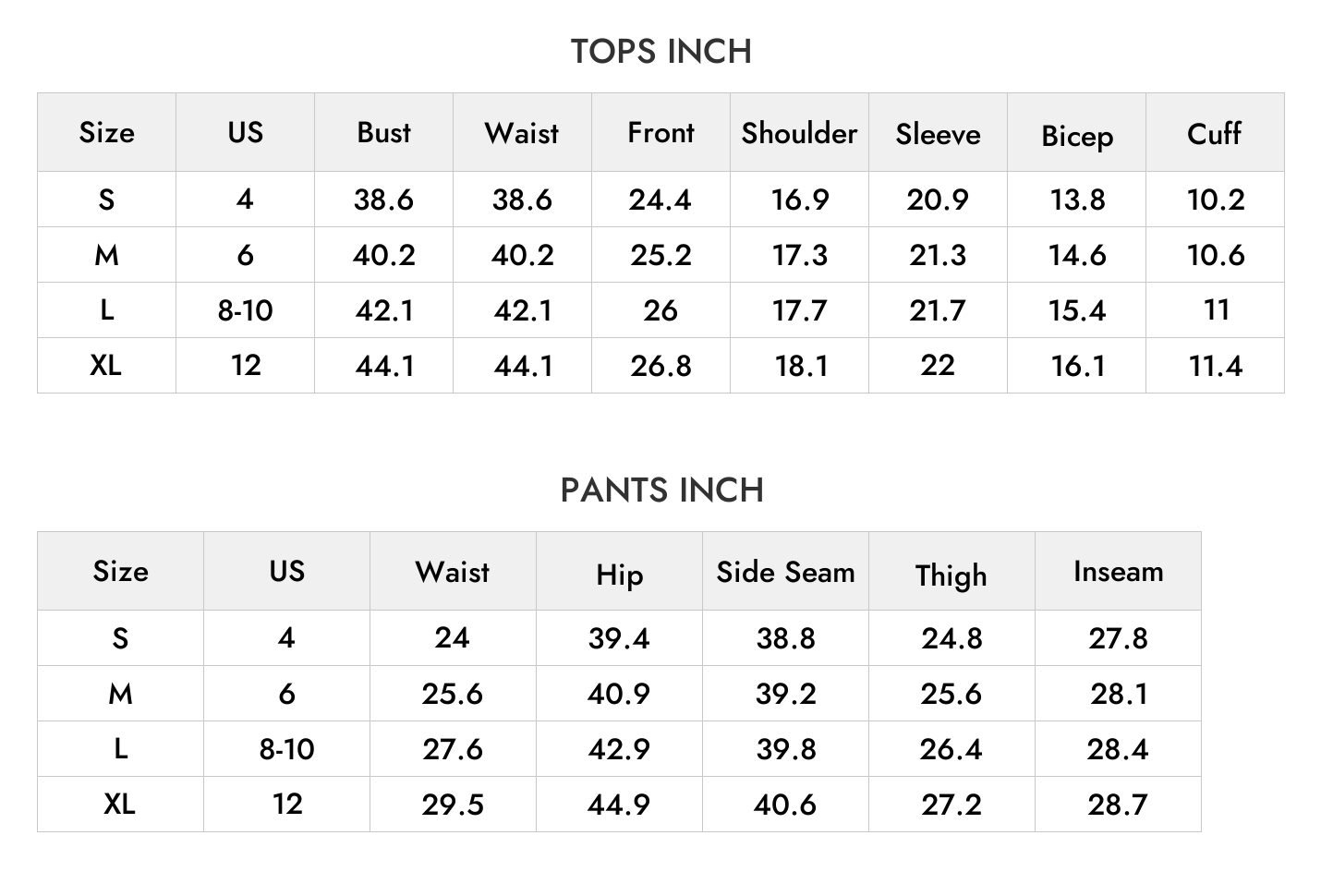Click the pants waist value 29.5

point(453,805)
